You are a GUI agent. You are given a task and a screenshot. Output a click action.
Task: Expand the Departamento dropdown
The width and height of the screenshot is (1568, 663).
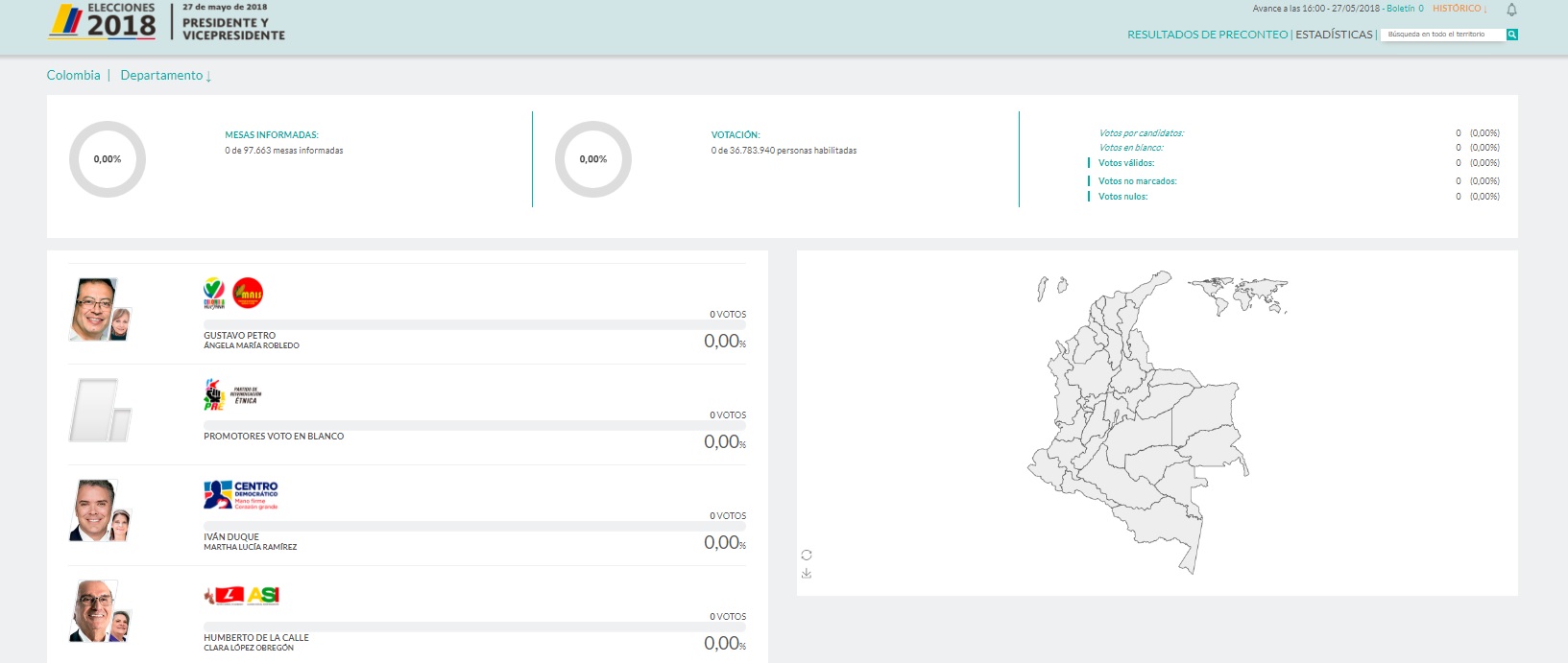coord(165,76)
